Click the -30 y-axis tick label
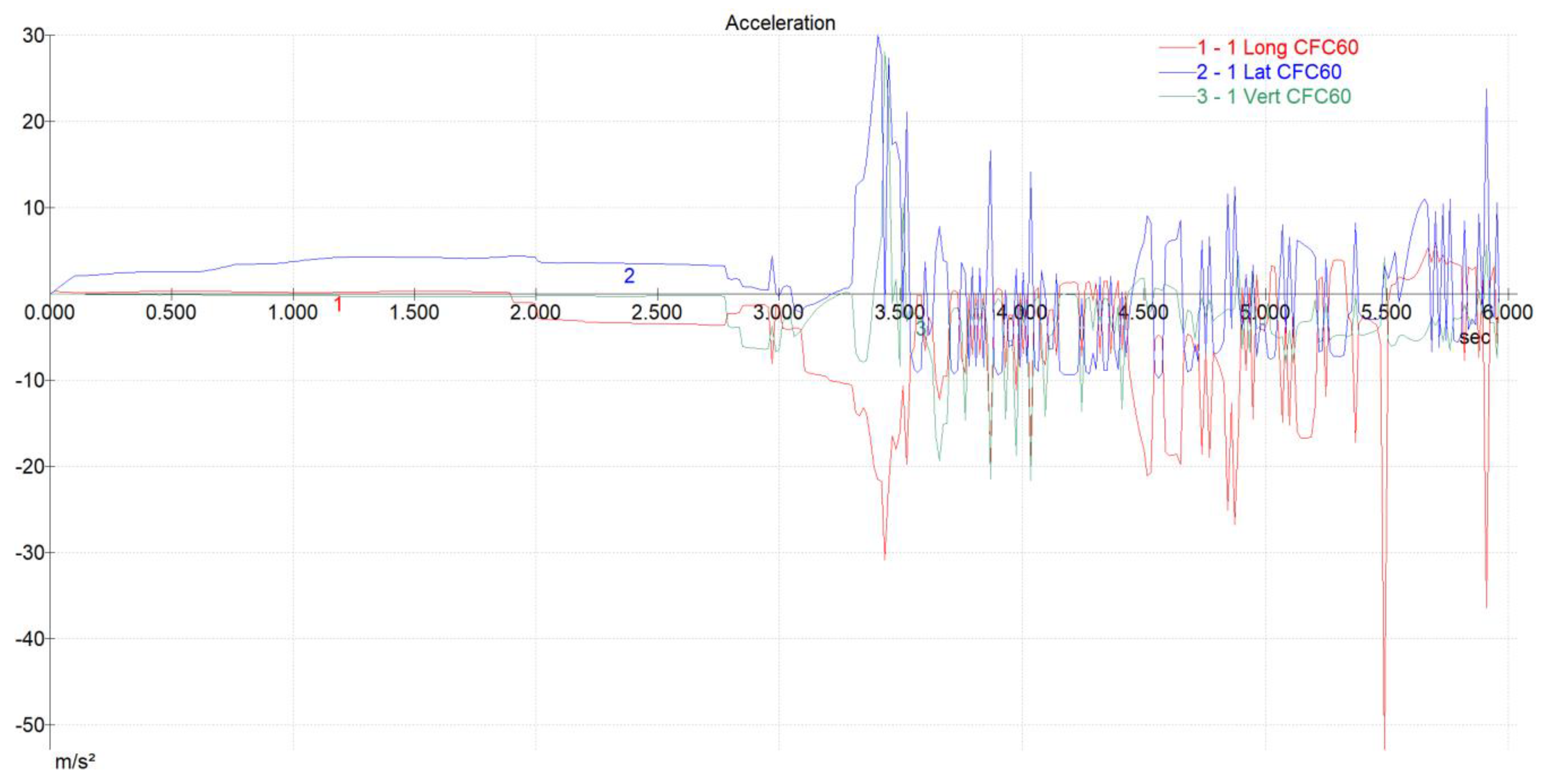 [30, 553]
